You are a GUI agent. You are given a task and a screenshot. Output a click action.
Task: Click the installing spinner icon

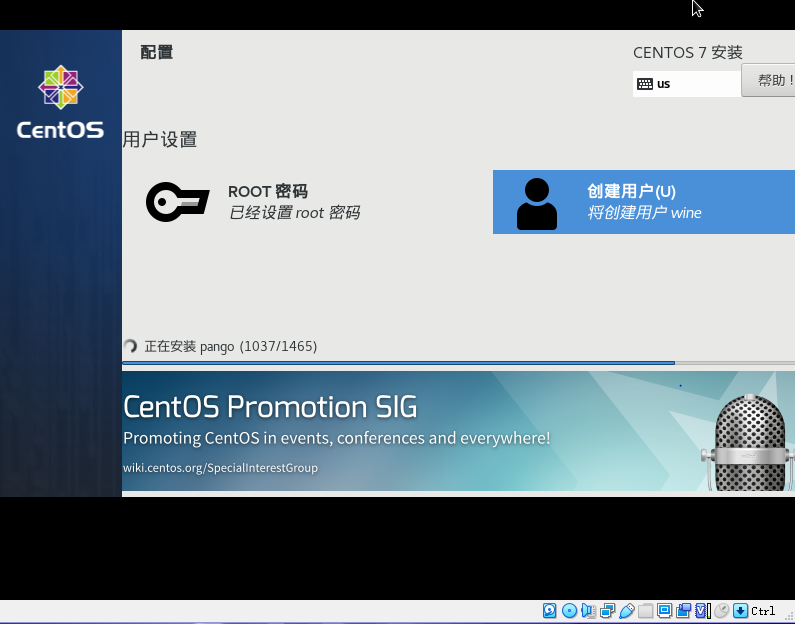coord(130,346)
